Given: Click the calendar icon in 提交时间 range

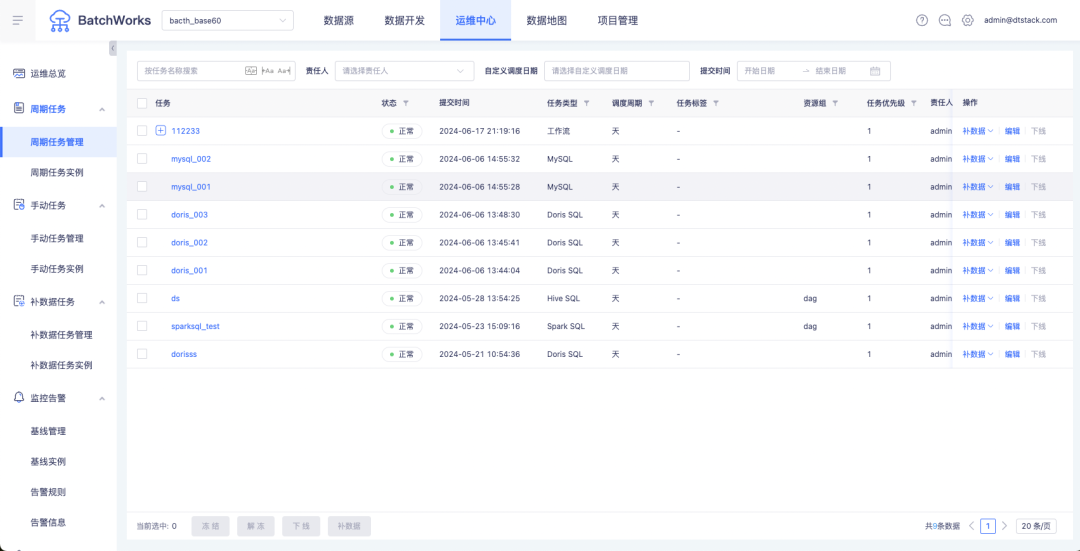Looking at the screenshot, I should tap(875, 71).
